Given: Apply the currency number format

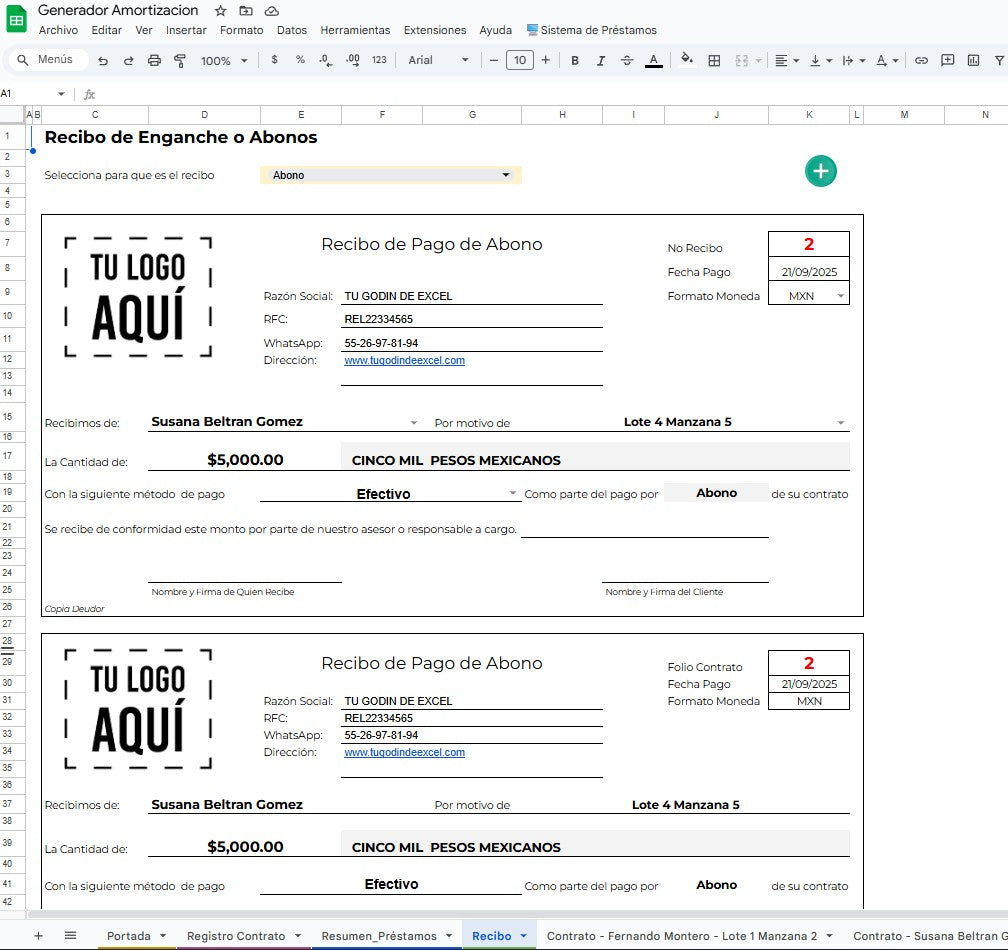Looking at the screenshot, I should [x=273, y=60].
